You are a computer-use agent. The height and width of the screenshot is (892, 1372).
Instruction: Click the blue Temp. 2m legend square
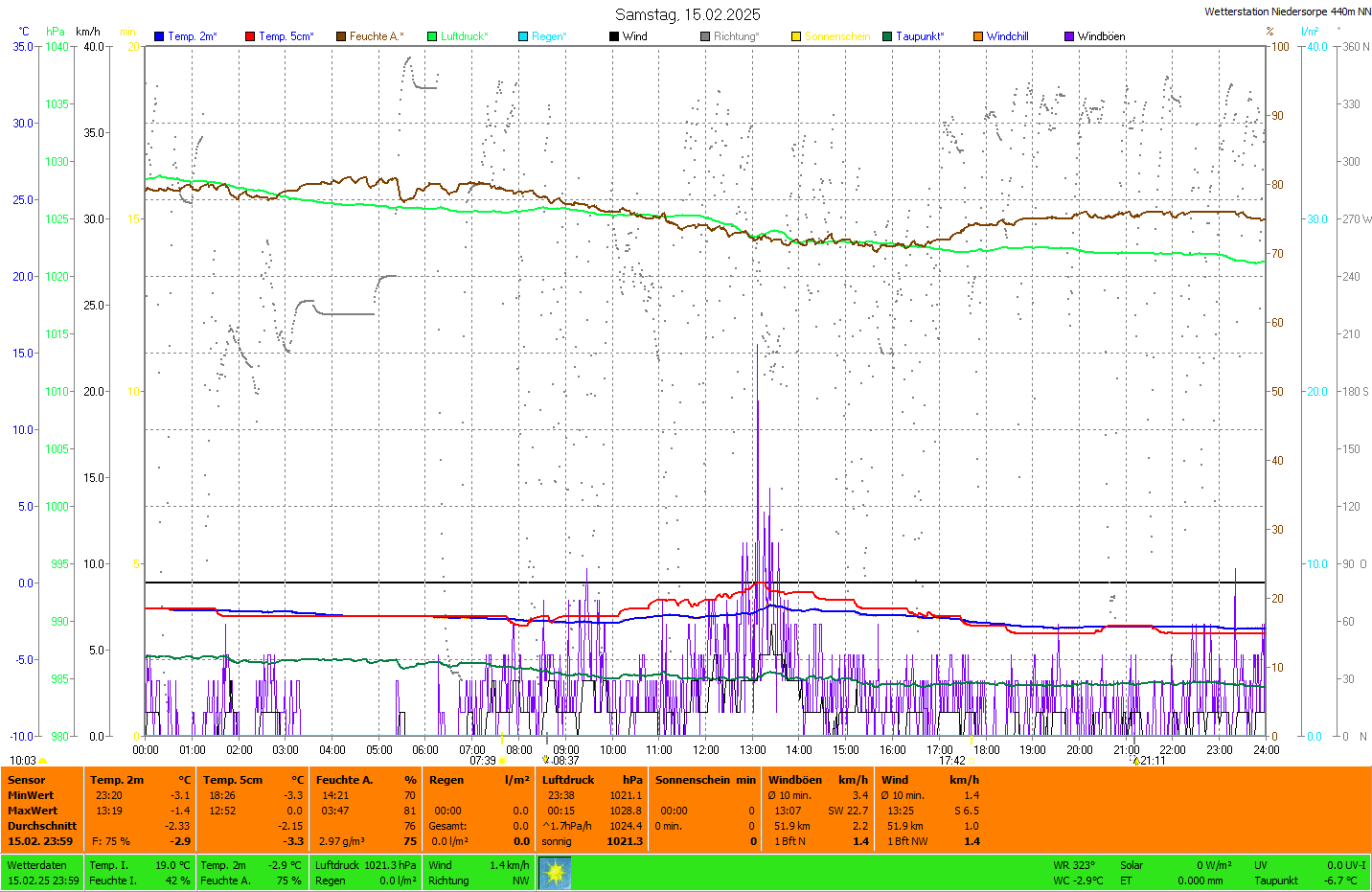click(159, 36)
